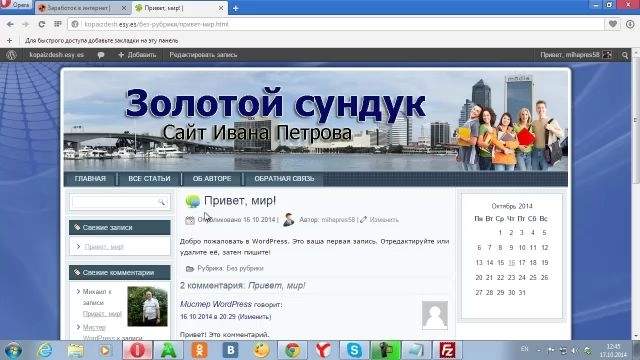Click the address bar URL field
This screenshot has width=640, height=360.
click(335, 24)
